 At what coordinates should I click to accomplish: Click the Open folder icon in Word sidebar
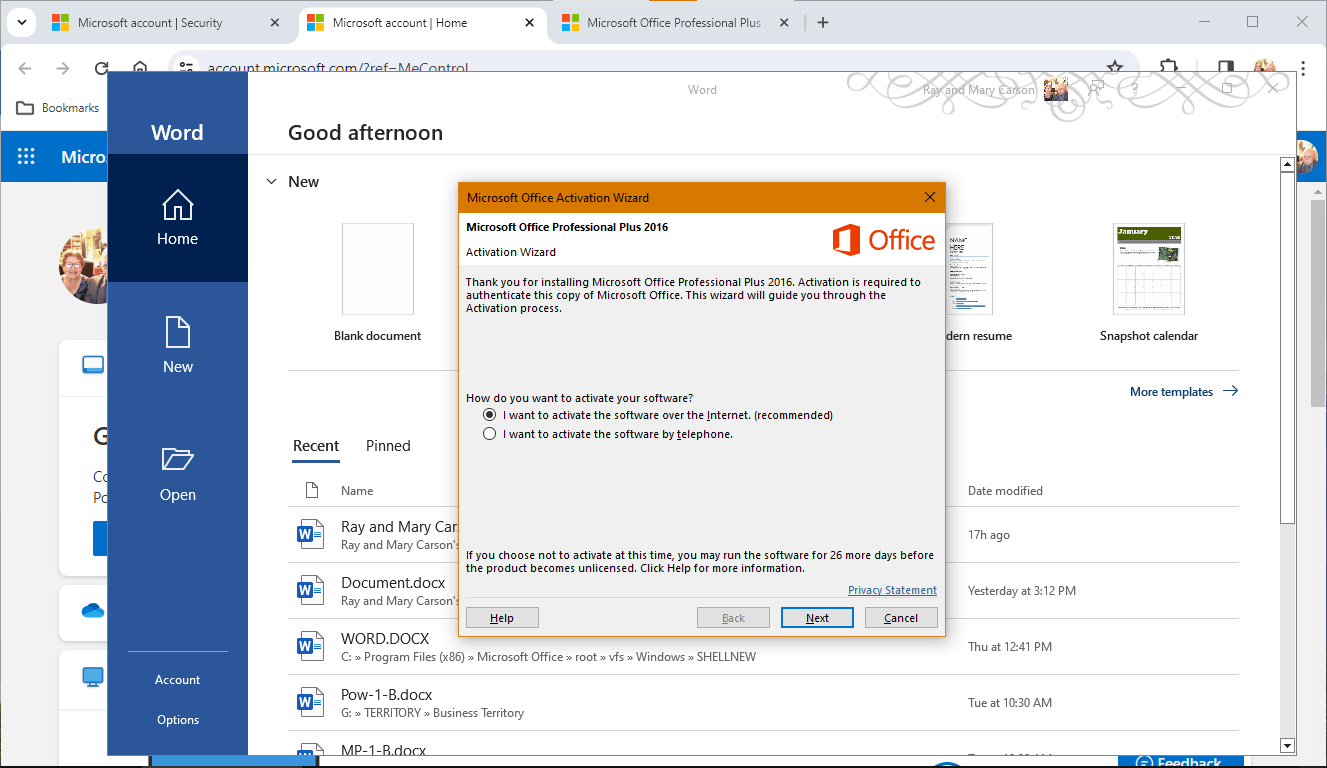point(177,459)
